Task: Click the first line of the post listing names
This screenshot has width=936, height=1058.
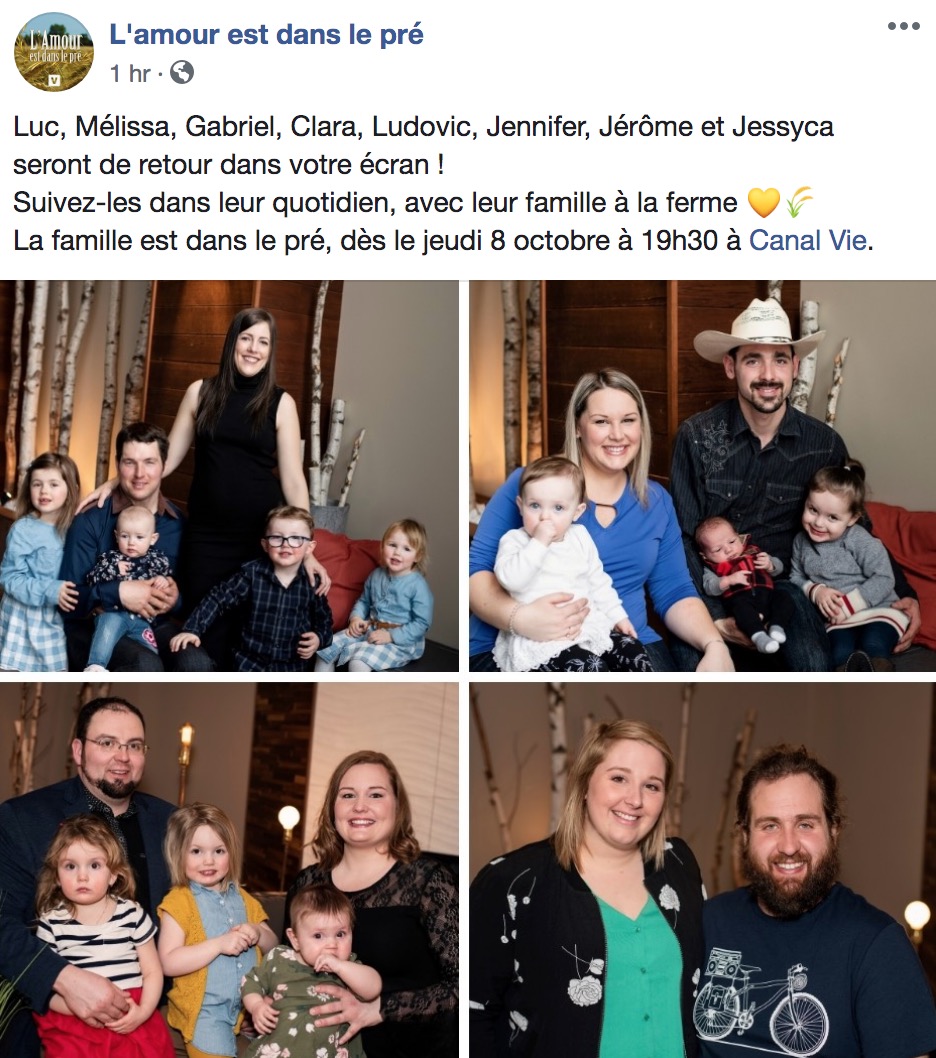Action: 423,127
